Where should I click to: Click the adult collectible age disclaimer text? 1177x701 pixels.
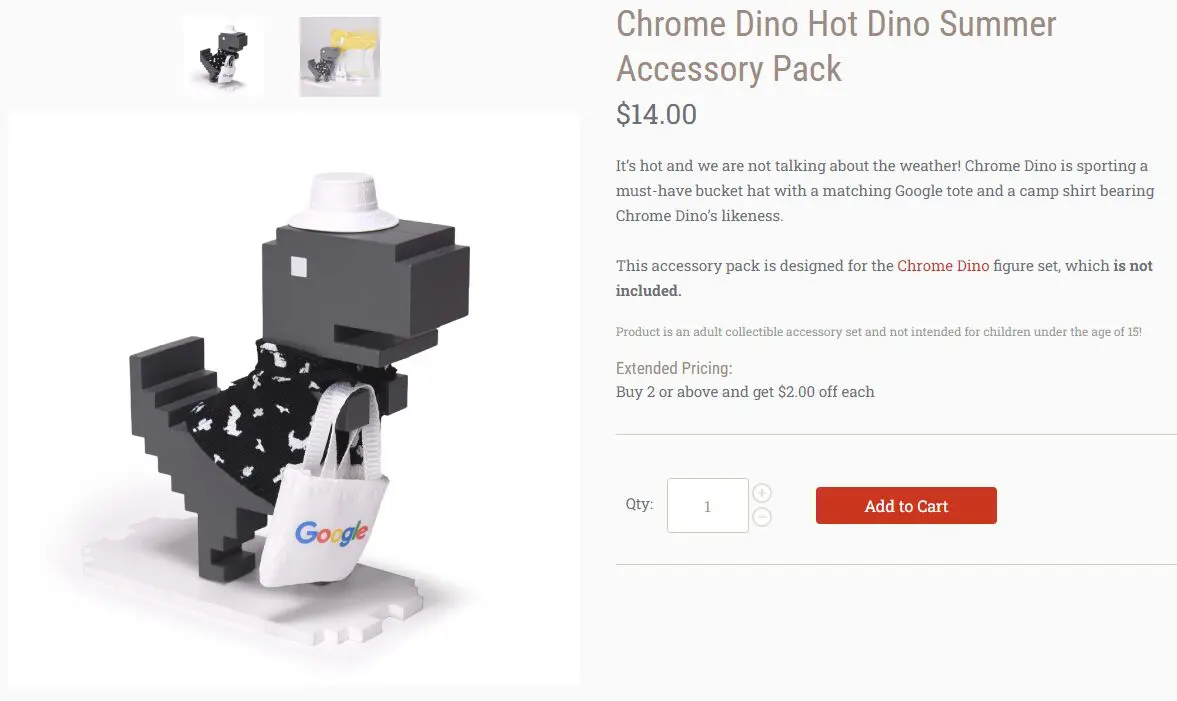click(x=878, y=332)
